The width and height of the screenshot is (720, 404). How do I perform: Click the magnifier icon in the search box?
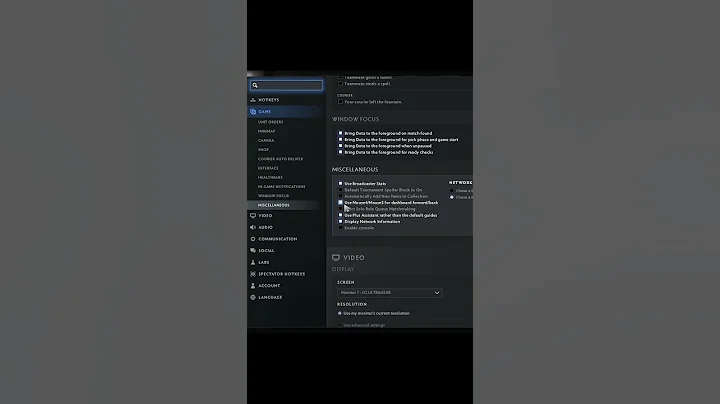(255, 85)
